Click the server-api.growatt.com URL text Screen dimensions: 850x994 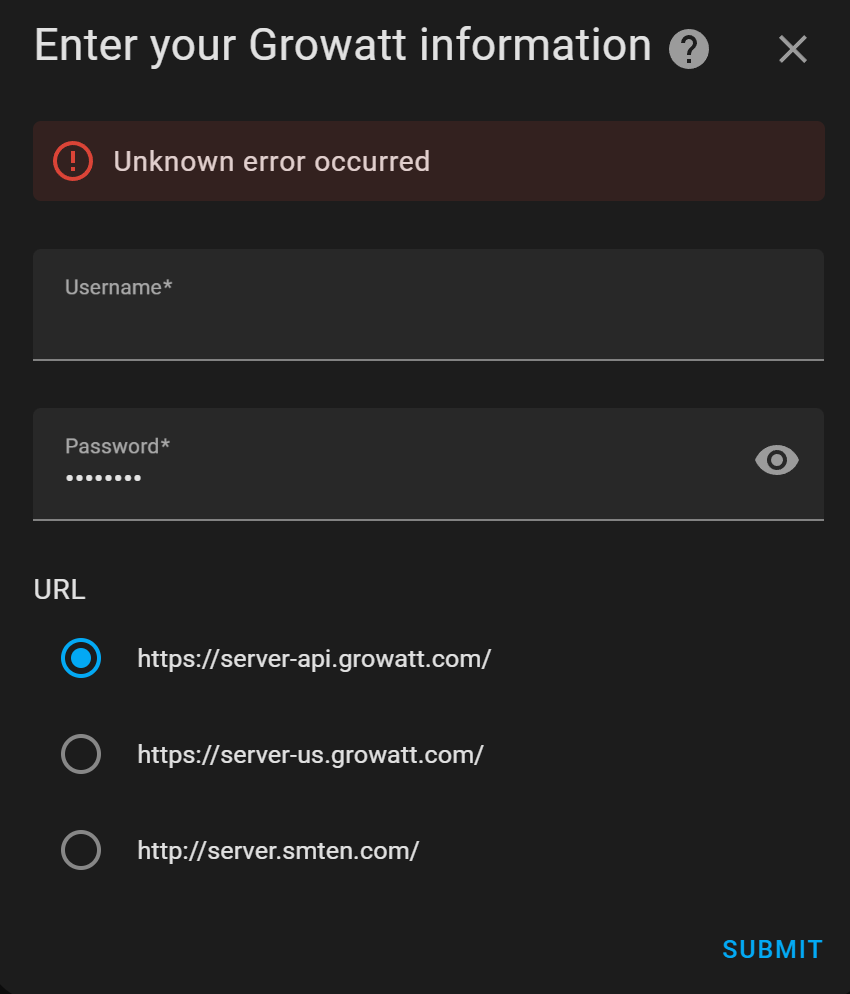click(x=314, y=658)
